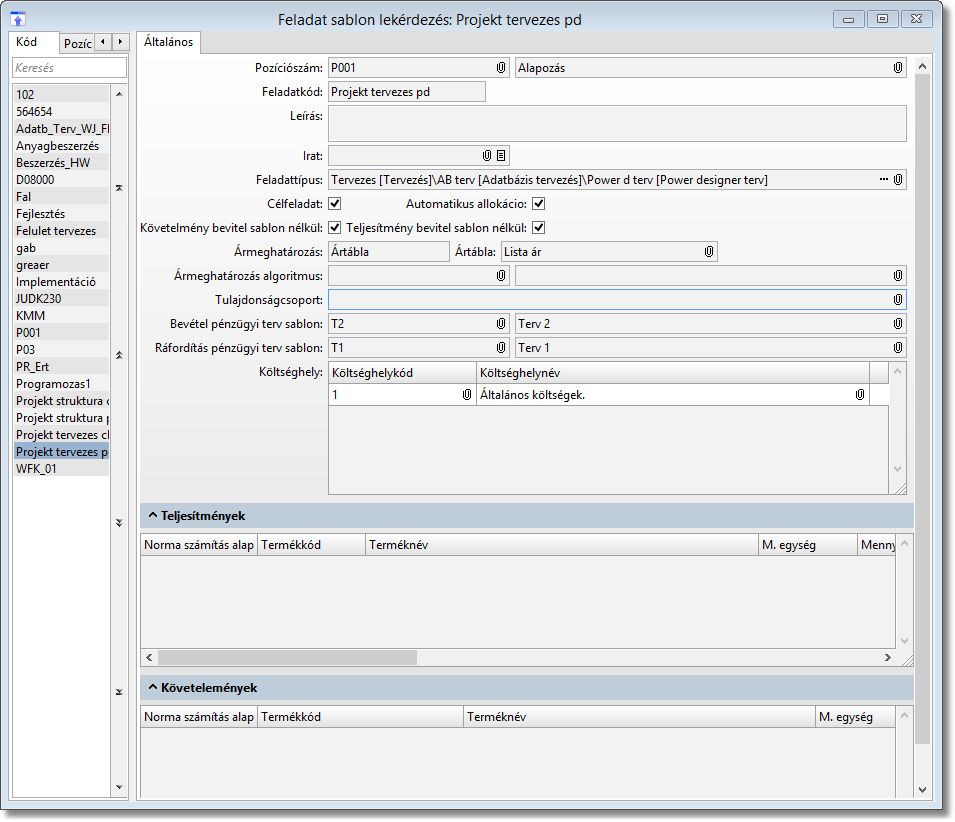
Task: Click the Keresés search field
Action: pos(69,68)
